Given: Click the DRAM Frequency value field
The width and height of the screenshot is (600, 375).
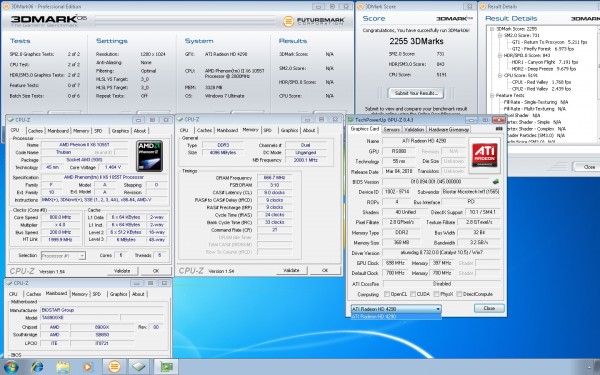Looking at the screenshot, I should click(274, 178).
